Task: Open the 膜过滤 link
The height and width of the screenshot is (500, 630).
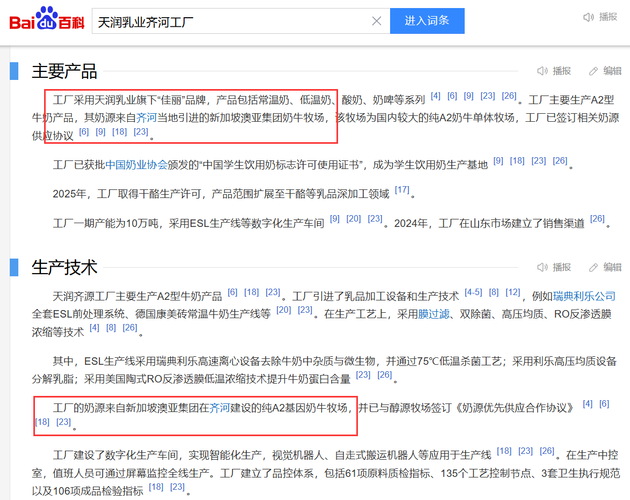Action: [x=434, y=314]
